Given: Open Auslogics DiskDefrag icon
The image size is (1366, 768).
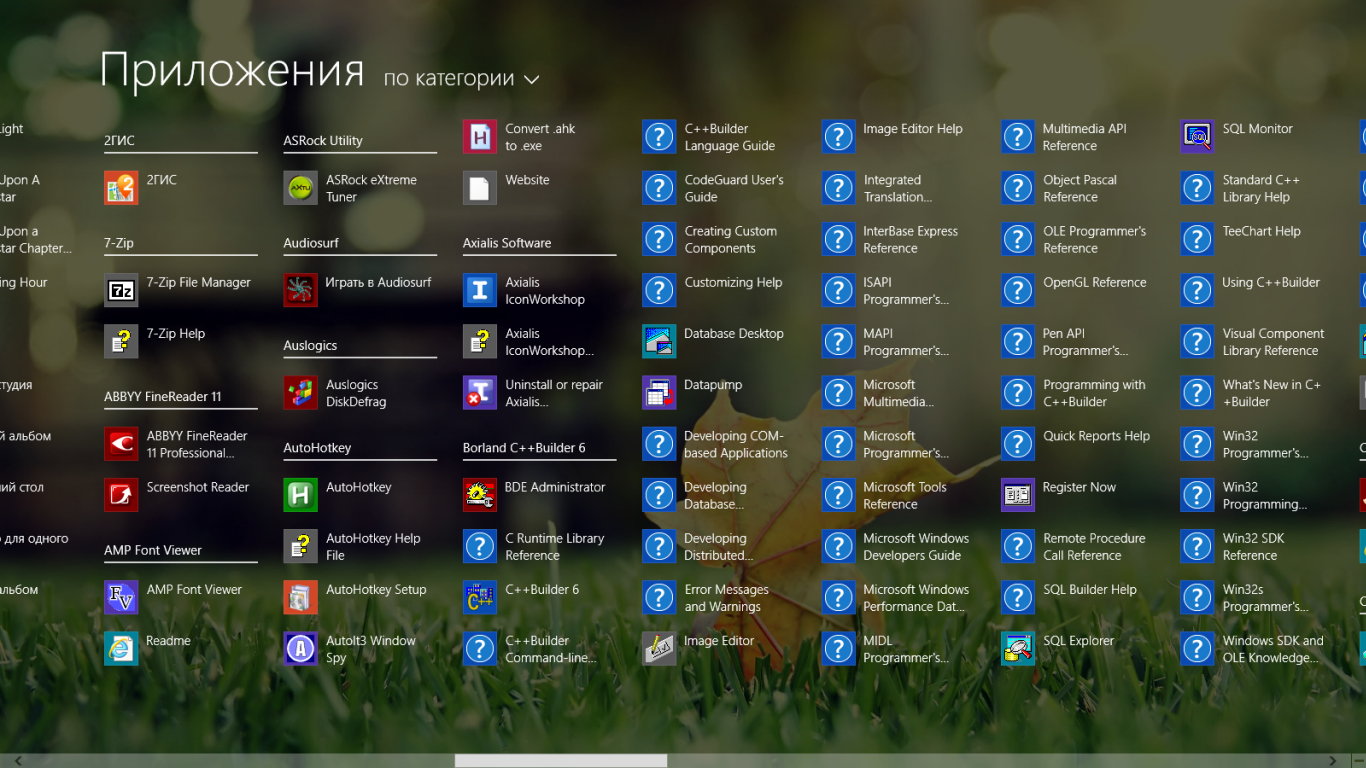Looking at the screenshot, I should (300, 393).
